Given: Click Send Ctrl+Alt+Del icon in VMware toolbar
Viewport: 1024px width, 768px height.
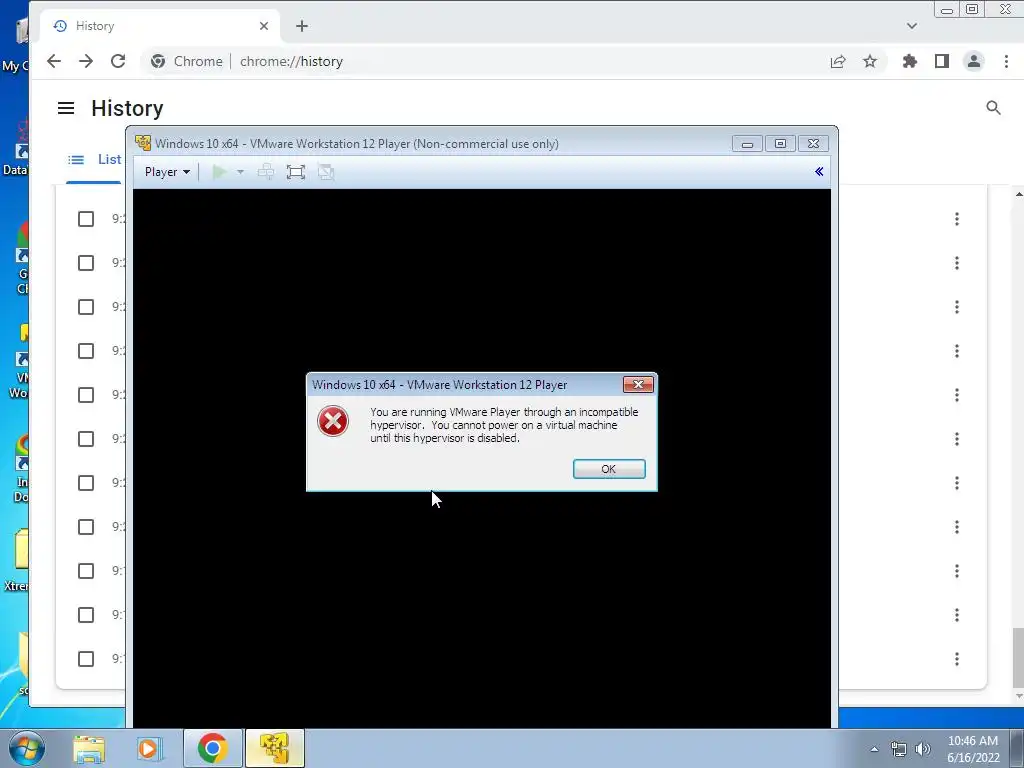Looking at the screenshot, I should tap(266, 172).
